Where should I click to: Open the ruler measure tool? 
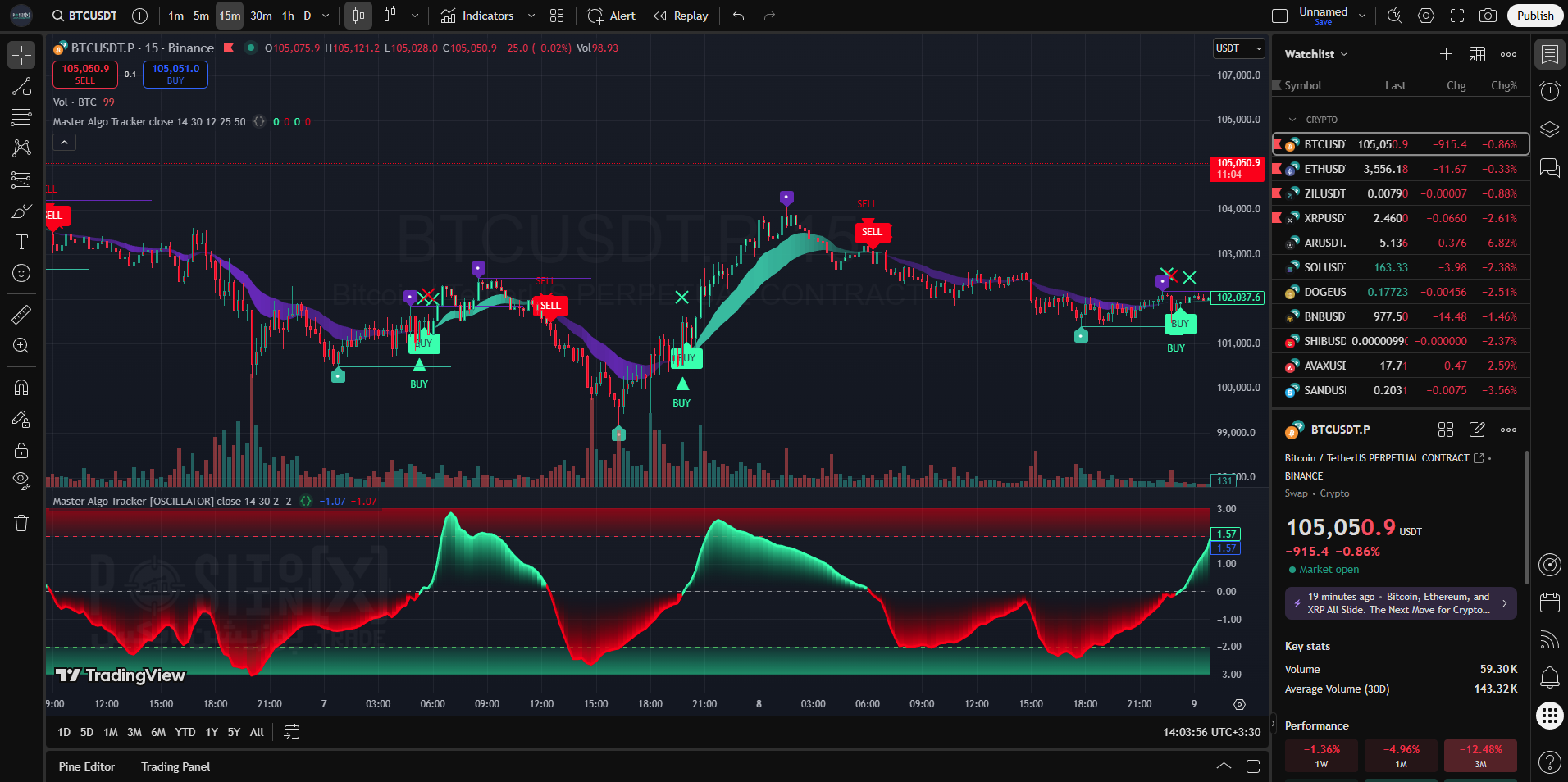coord(21,314)
